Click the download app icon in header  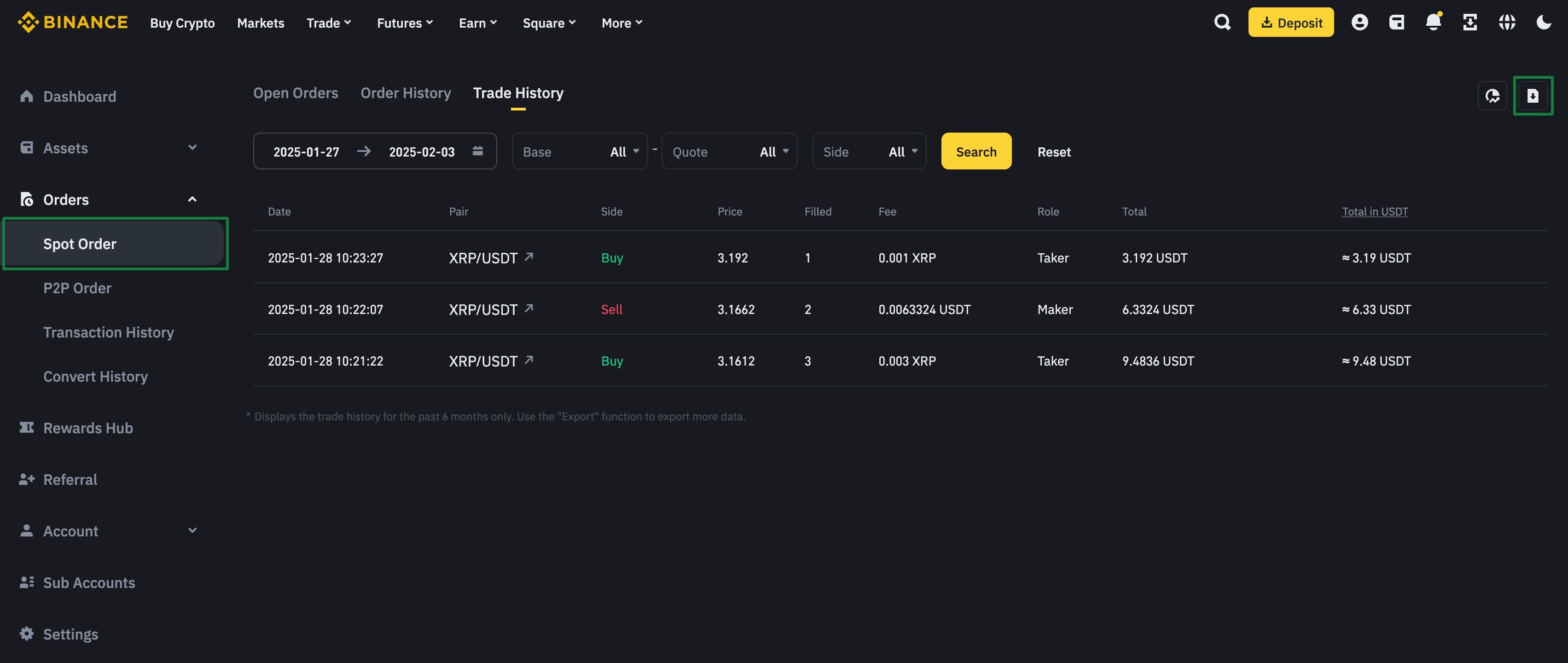click(x=1469, y=23)
